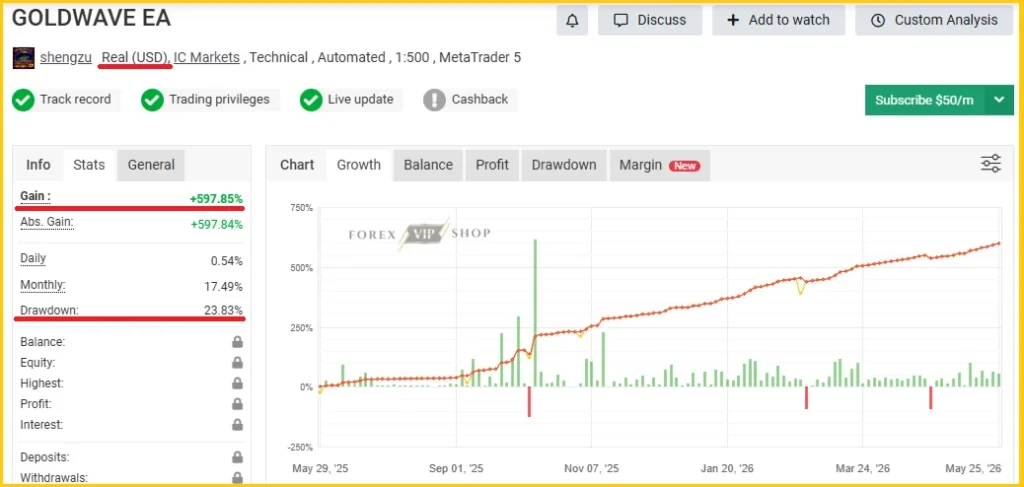Screen dimensions: 1024x487
Task: Click the lock icon next to Profit
Action: tap(237, 404)
